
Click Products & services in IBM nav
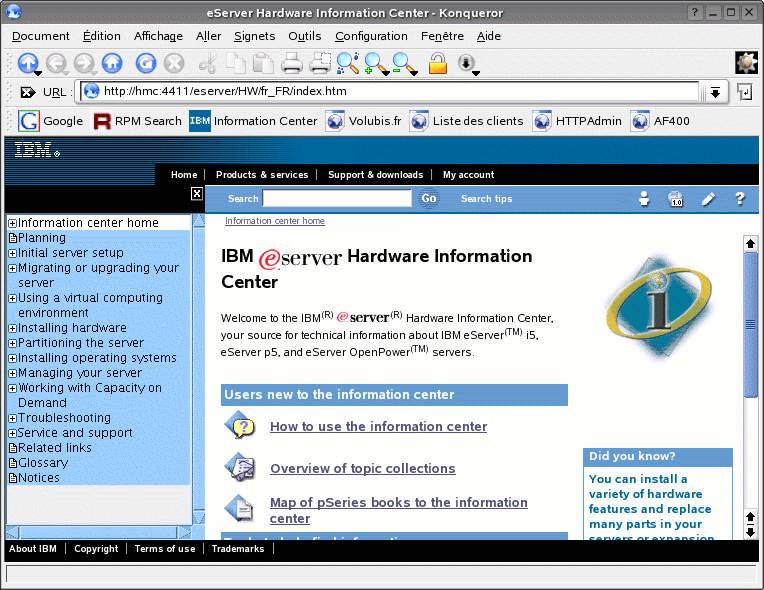[x=262, y=174]
